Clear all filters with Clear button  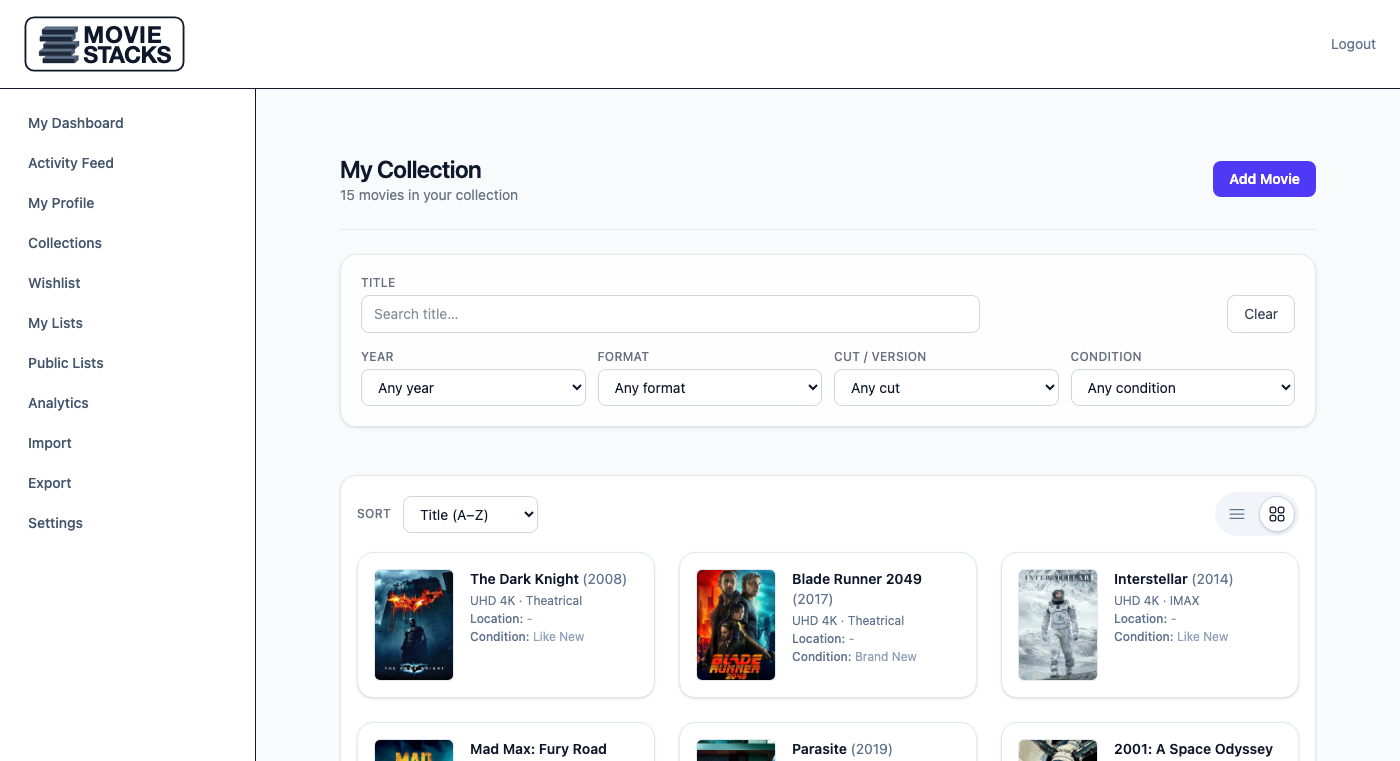(1260, 314)
